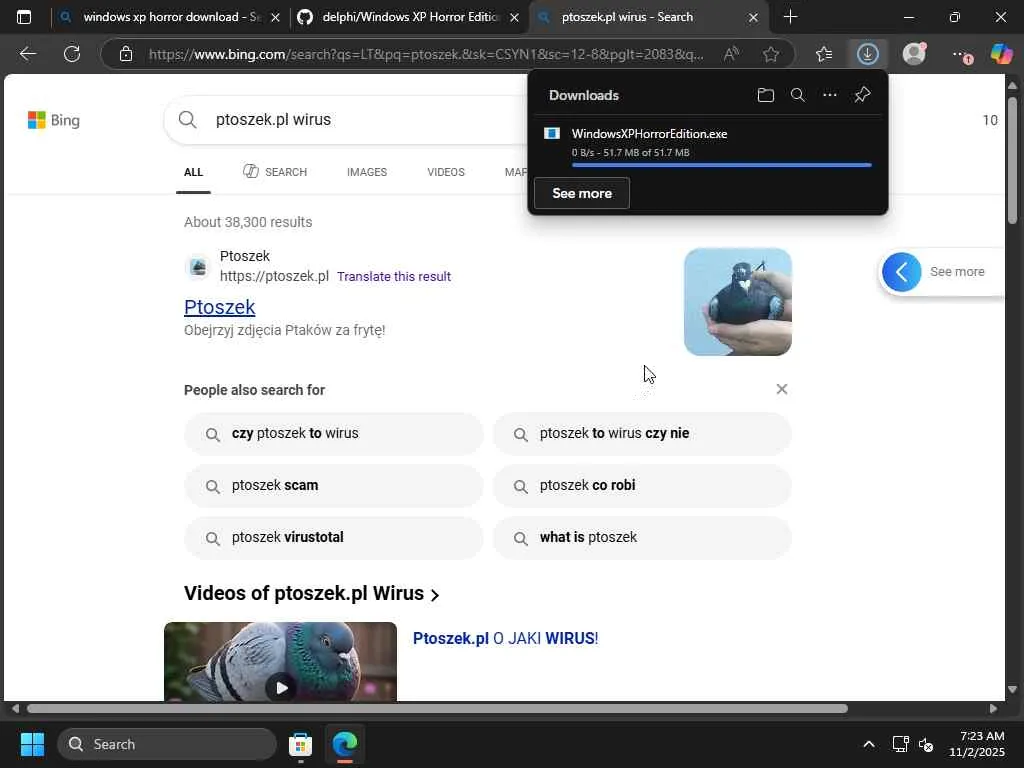The height and width of the screenshot is (768, 1024).
Task: Go back with the browser back arrow
Action: (27, 54)
